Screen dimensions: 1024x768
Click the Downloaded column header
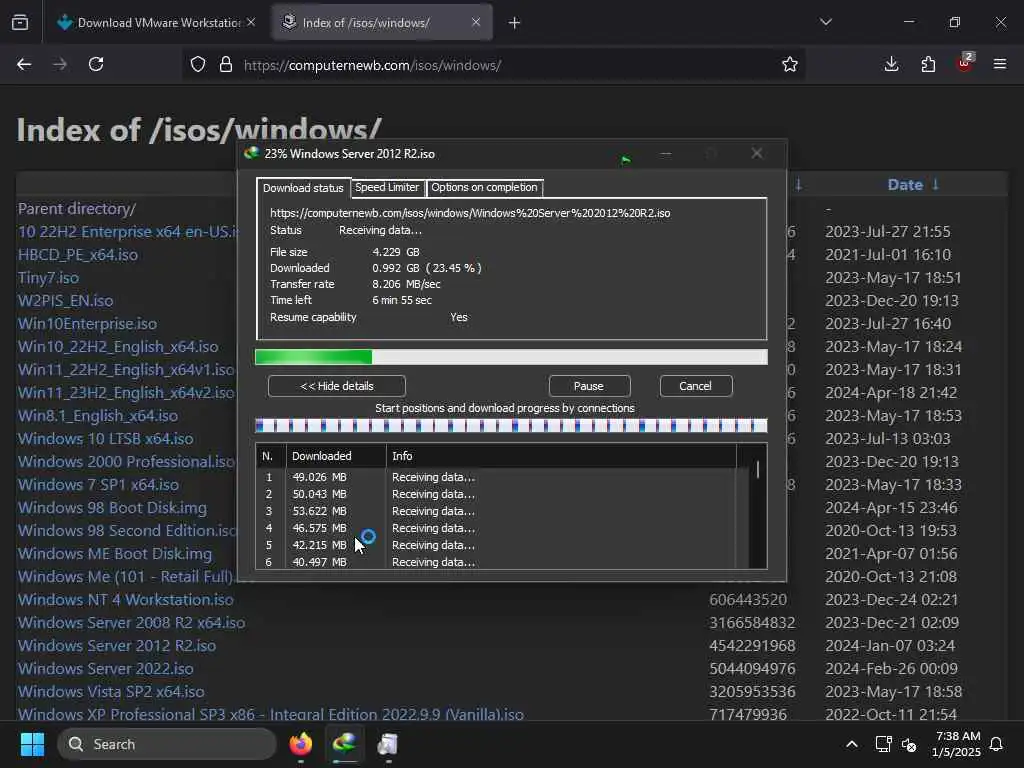pos(336,456)
